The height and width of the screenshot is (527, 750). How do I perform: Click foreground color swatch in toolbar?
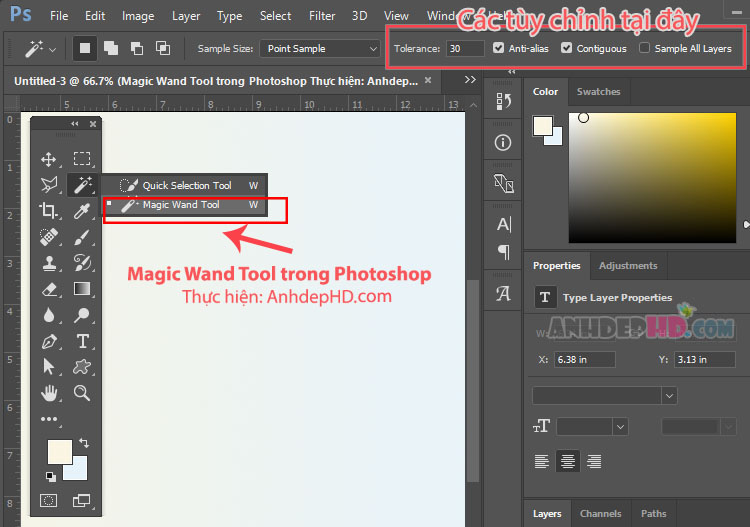click(x=59, y=451)
